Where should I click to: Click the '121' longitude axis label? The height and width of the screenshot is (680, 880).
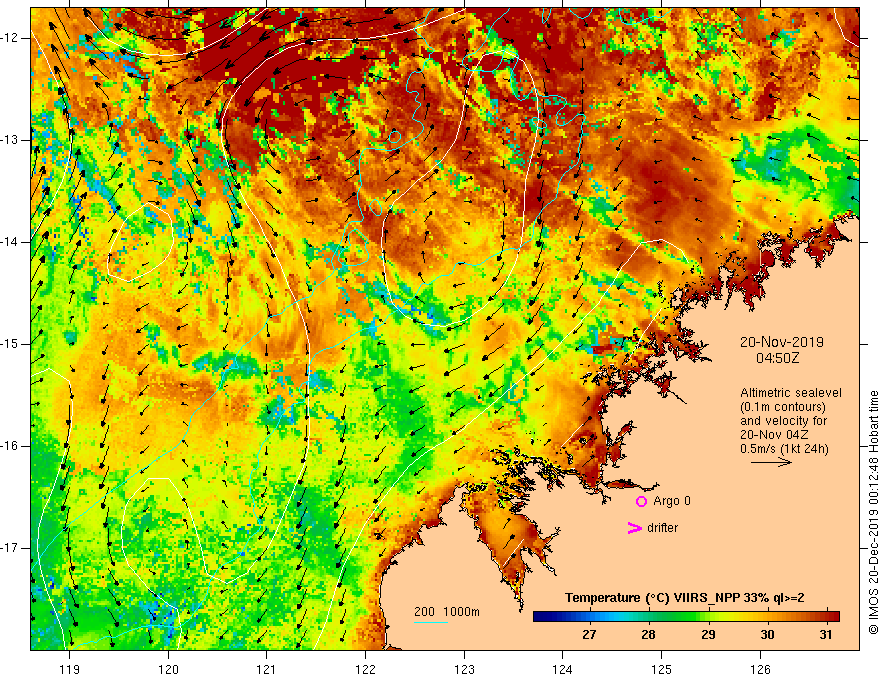[x=267, y=669]
